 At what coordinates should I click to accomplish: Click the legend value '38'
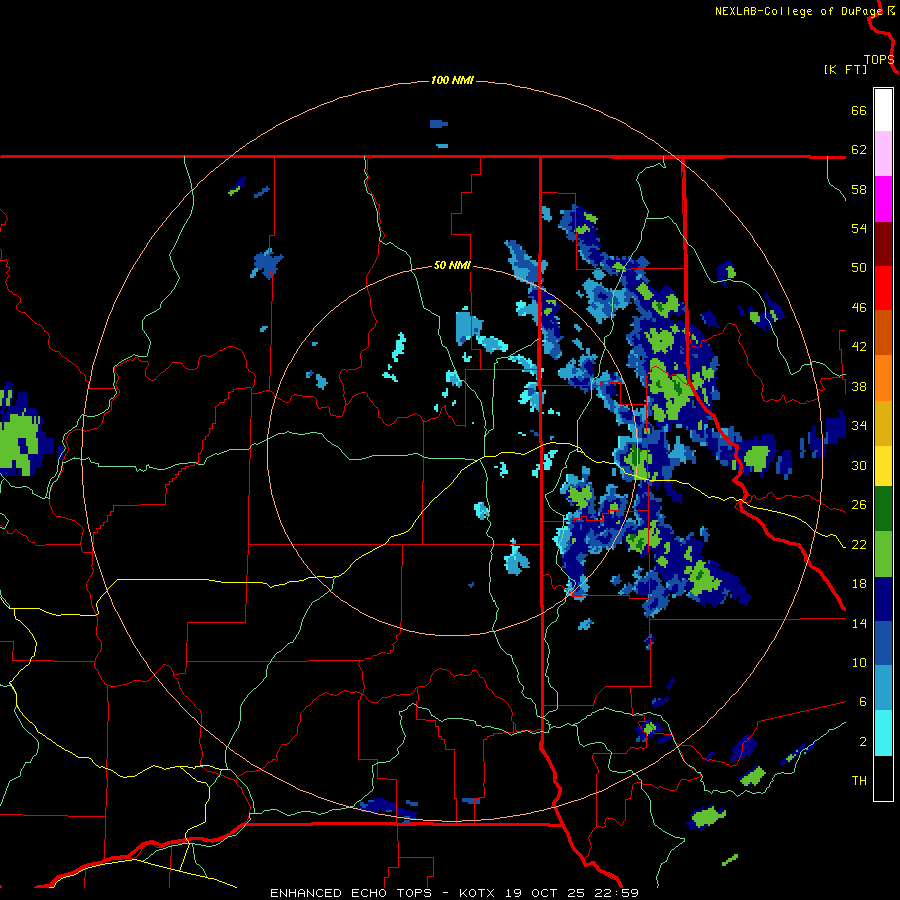pyautogui.click(x=859, y=387)
